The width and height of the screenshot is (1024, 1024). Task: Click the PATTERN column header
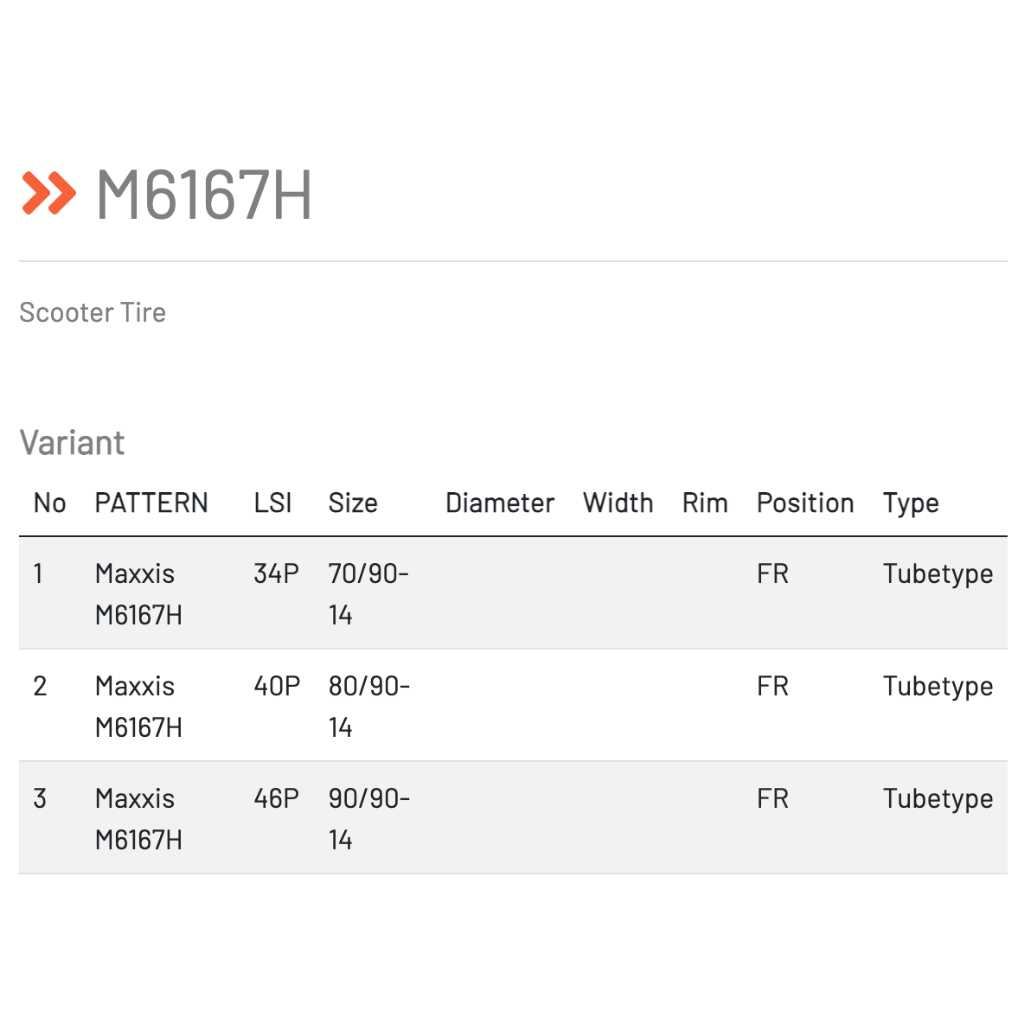151,503
